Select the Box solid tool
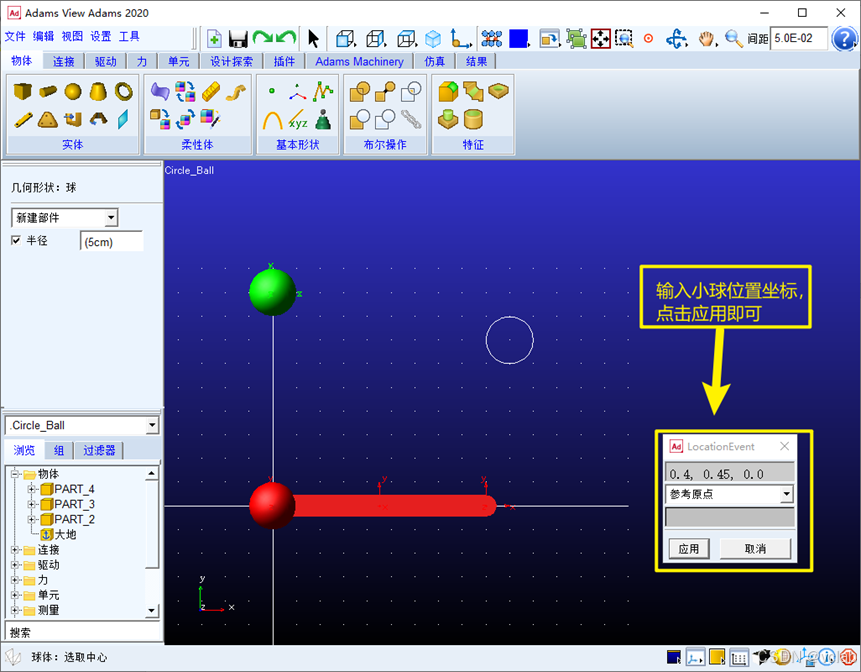 pos(22,91)
